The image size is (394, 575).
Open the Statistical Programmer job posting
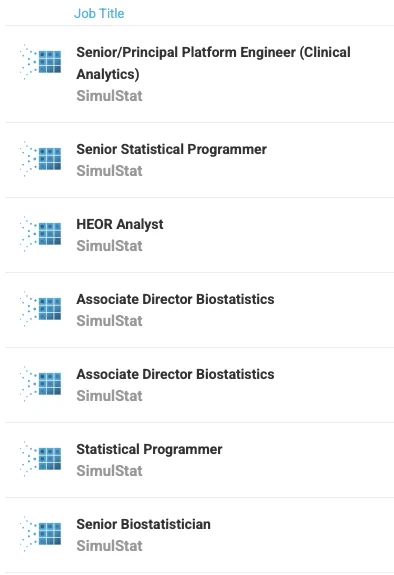click(x=149, y=449)
